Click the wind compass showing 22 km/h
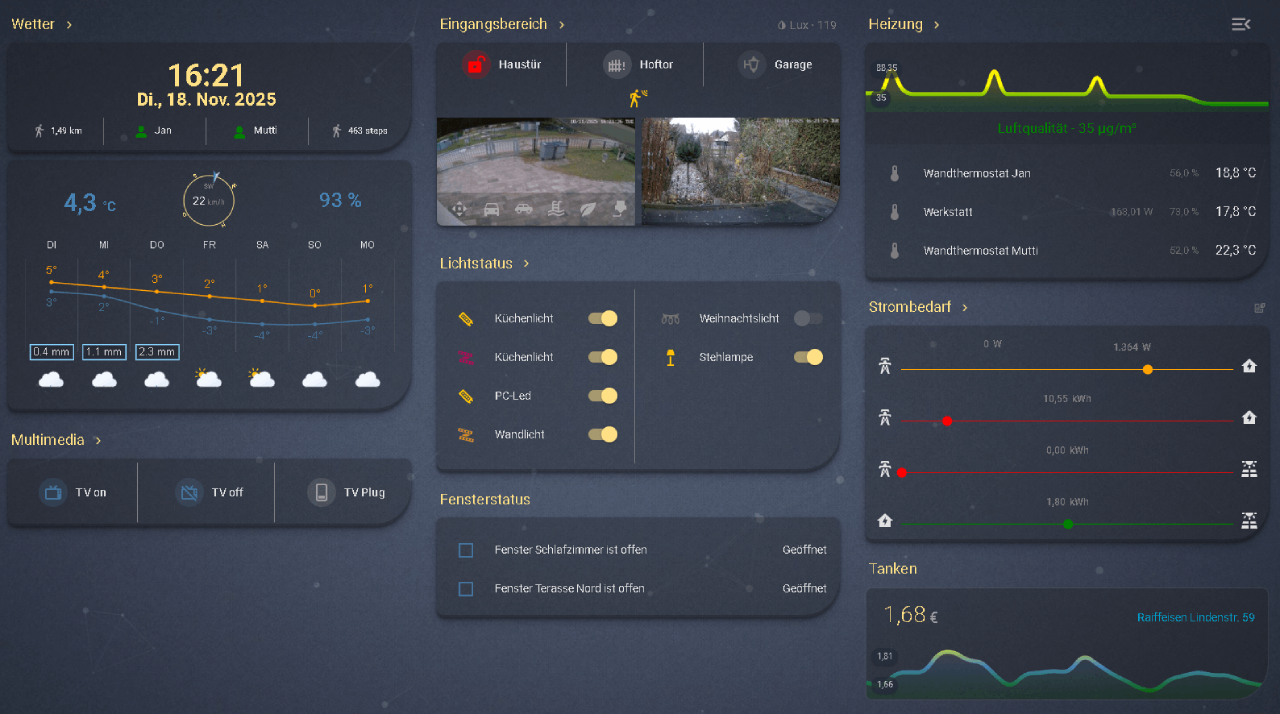 (x=210, y=198)
